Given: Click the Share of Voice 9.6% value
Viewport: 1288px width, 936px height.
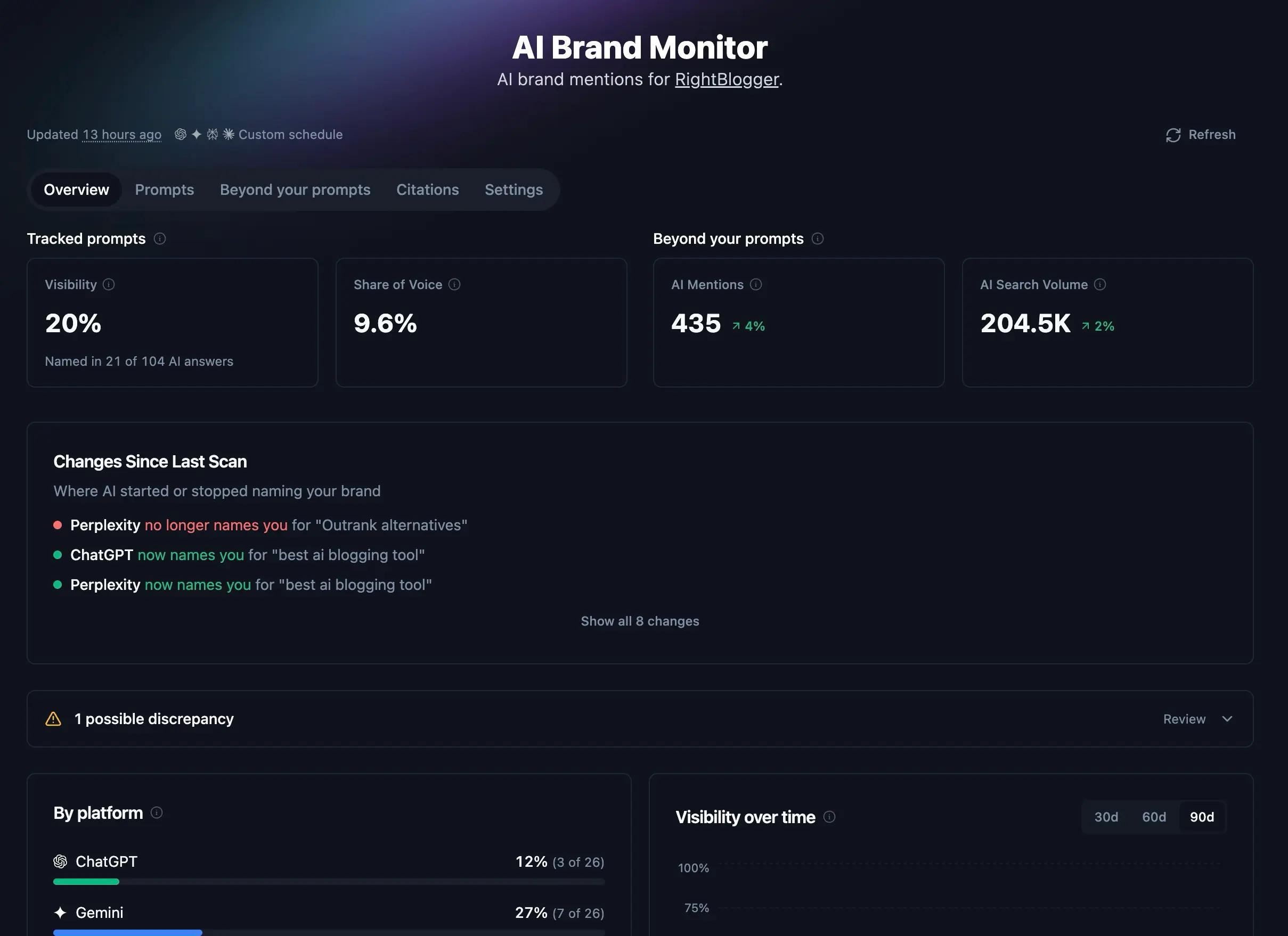Looking at the screenshot, I should pyautogui.click(x=386, y=324).
